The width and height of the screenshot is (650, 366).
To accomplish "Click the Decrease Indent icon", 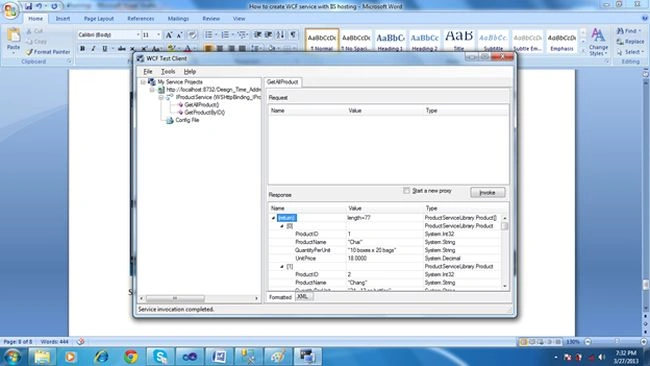I will click(257, 35).
